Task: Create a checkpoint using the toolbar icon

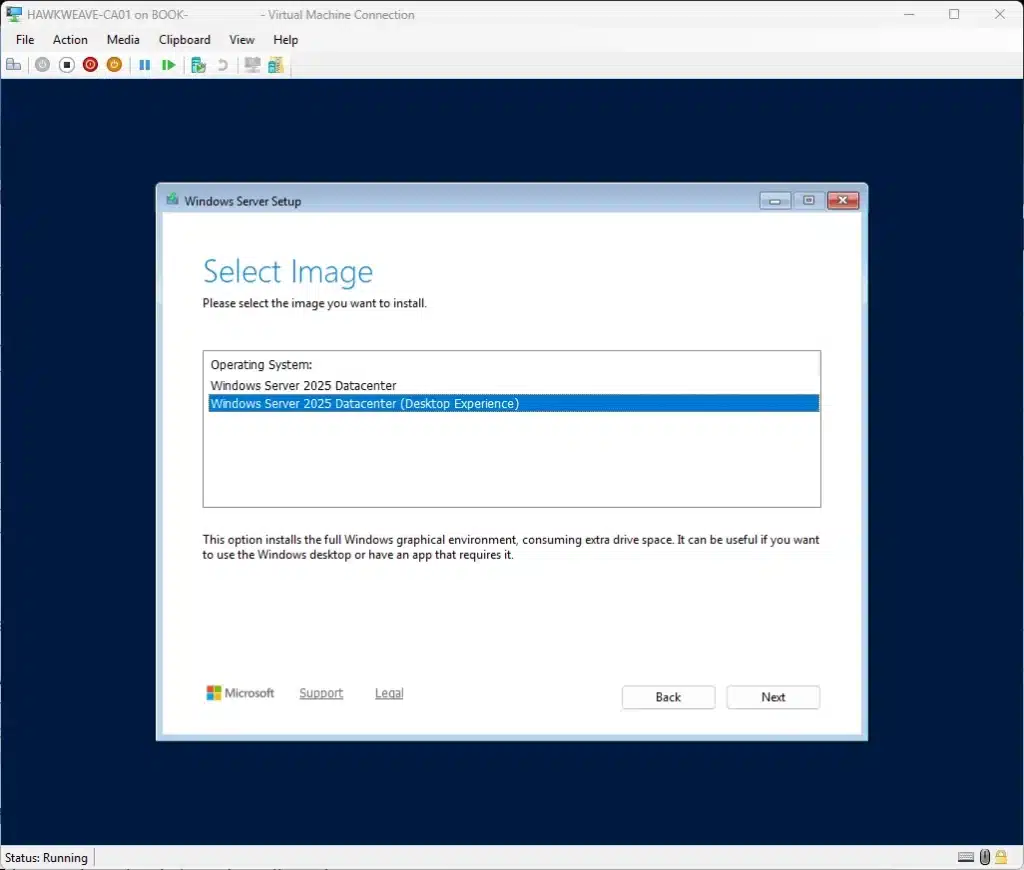Action: 198,65
